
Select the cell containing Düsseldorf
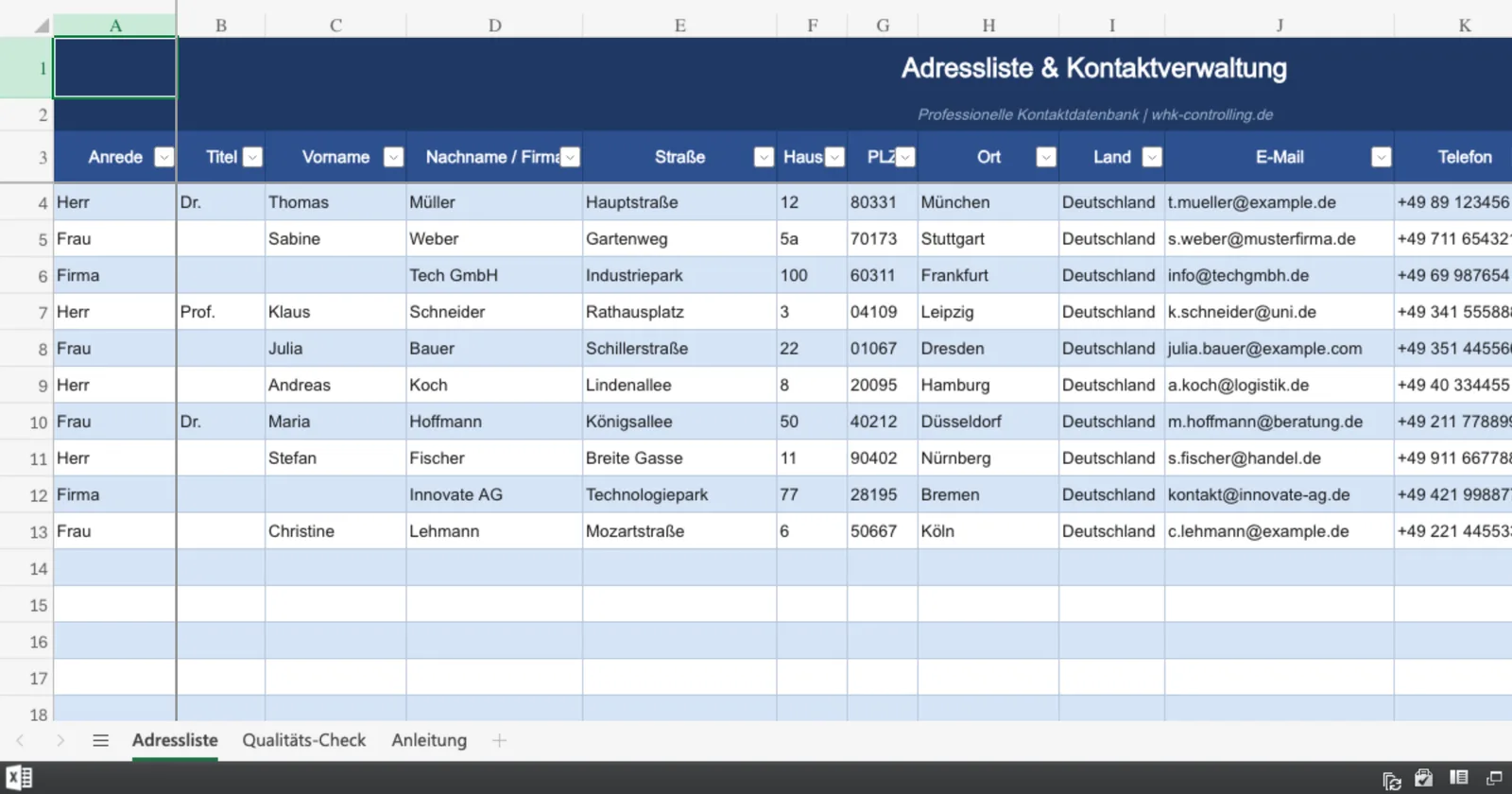[x=988, y=422]
